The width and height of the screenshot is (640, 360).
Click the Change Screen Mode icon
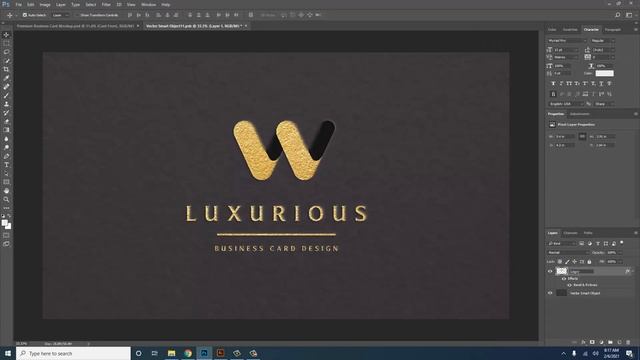6,244
